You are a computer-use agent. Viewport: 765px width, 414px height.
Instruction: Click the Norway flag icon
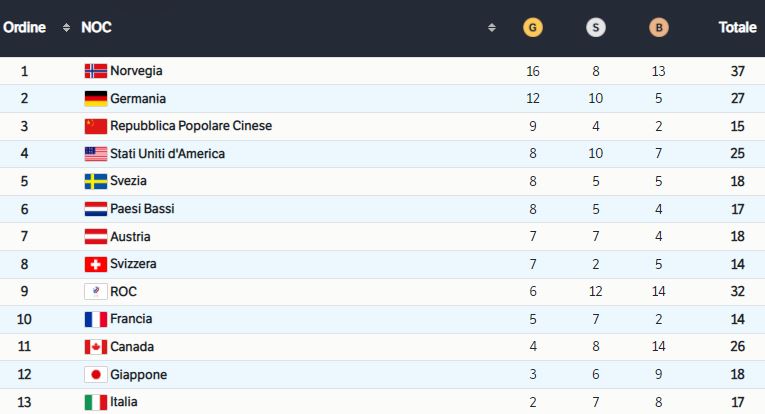pos(95,71)
